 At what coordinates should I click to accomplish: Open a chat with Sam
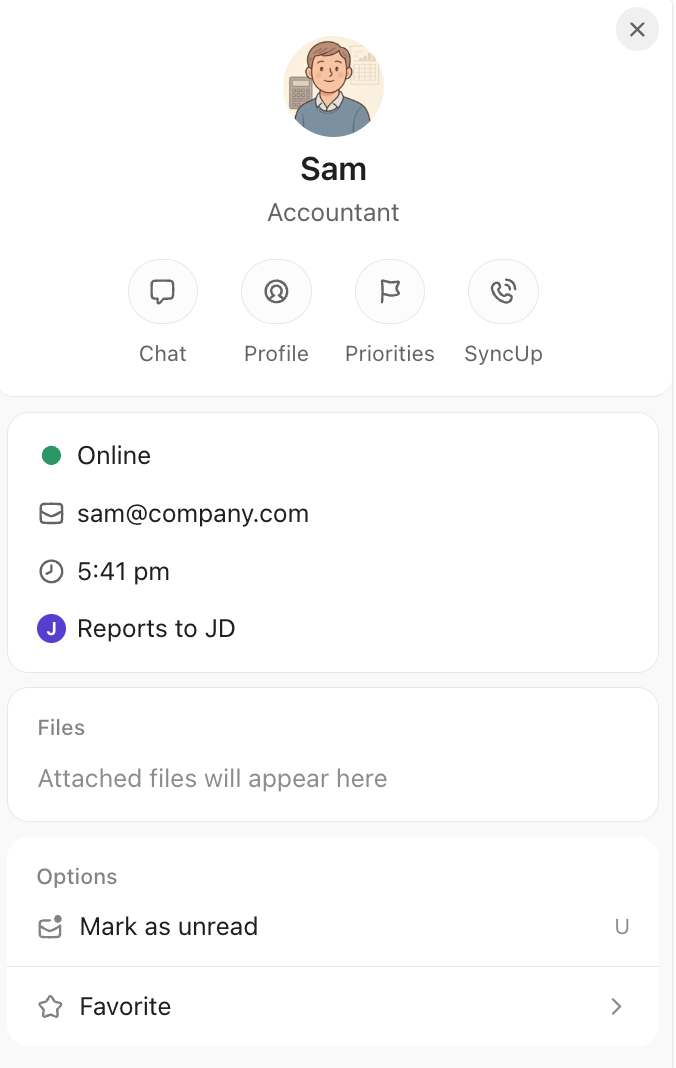point(163,291)
